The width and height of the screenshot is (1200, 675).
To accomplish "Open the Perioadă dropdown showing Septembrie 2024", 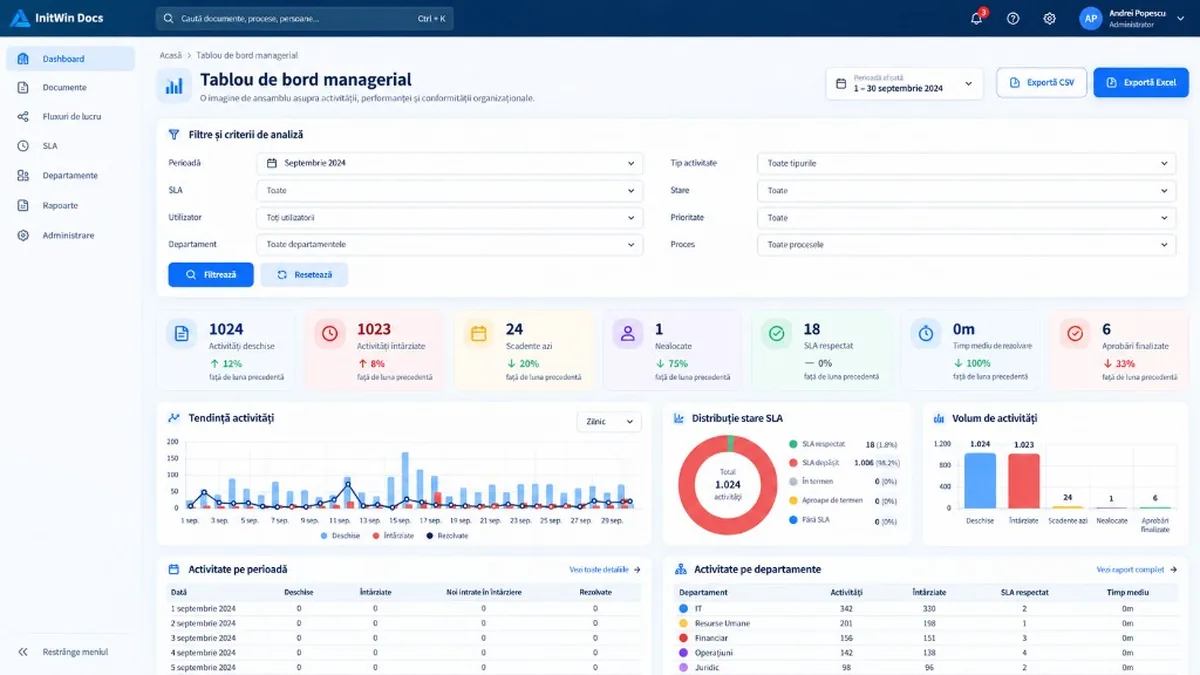I will click(x=449, y=163).
